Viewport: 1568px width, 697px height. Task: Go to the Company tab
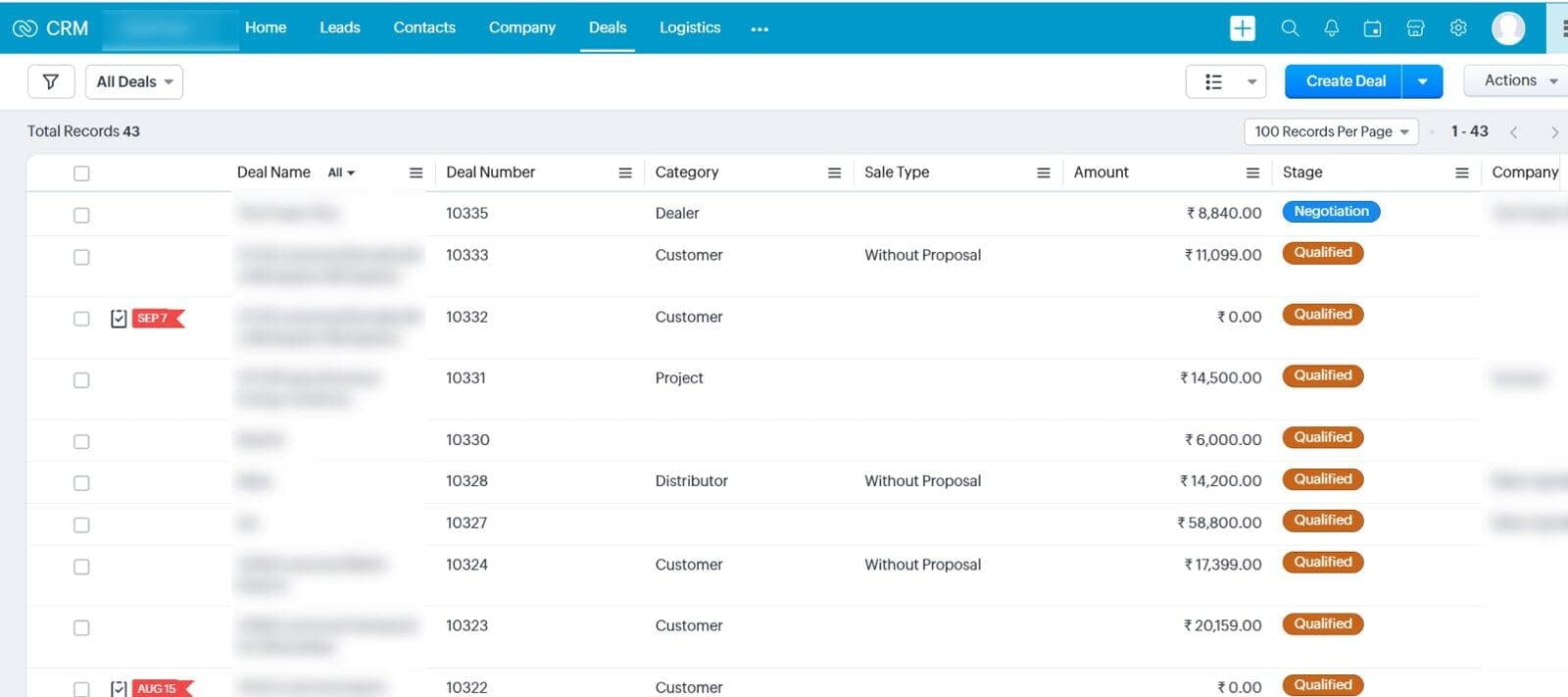point(522,27)
